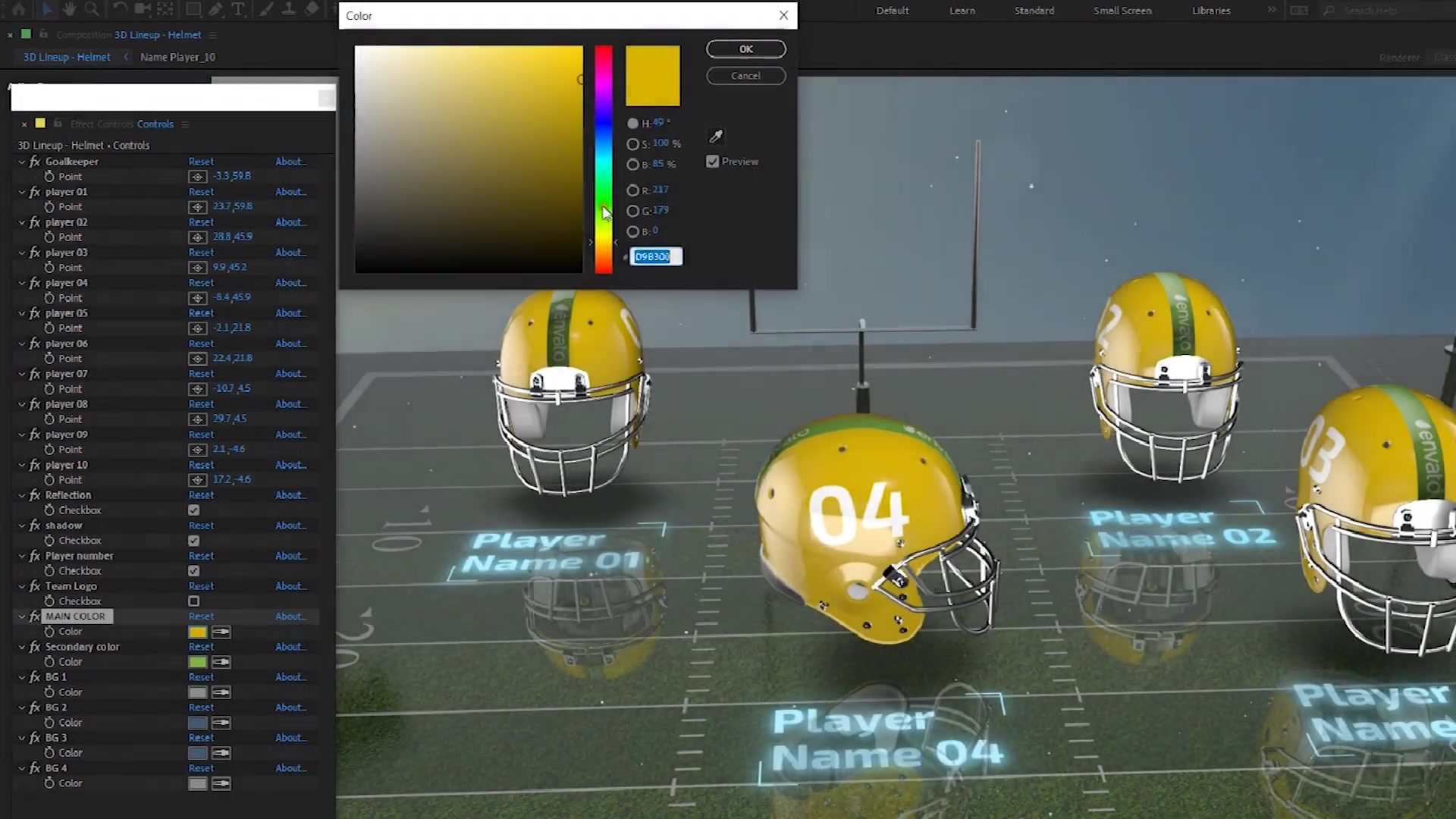Viewport: 1456px width, 819px height.
Task: Reset the Goalkeeper effect
Action: pos(201,162)
